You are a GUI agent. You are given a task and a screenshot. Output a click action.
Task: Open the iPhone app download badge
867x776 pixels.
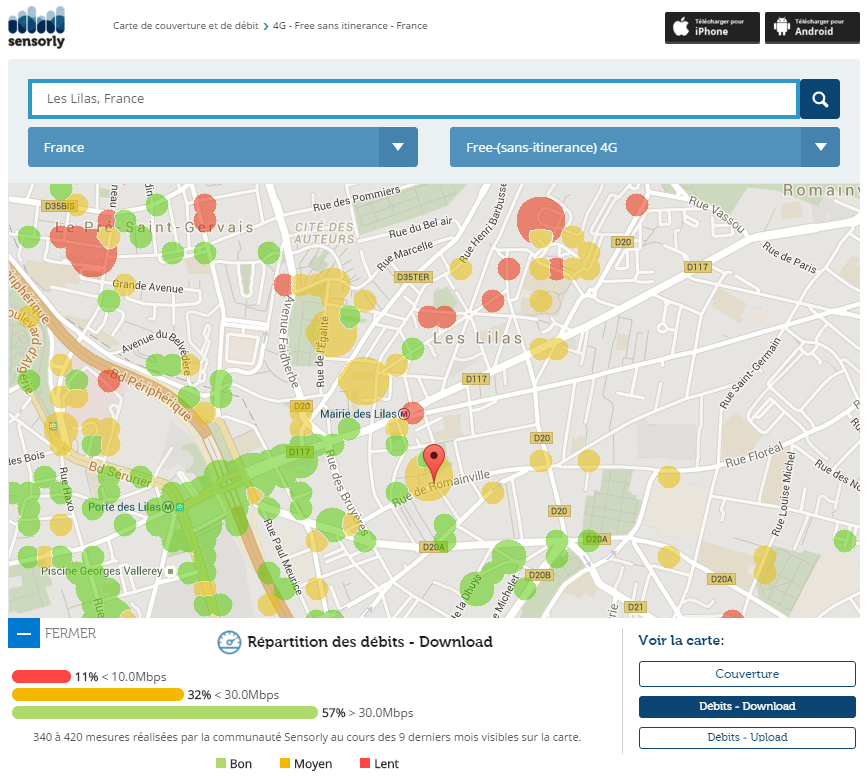[712, 27]
